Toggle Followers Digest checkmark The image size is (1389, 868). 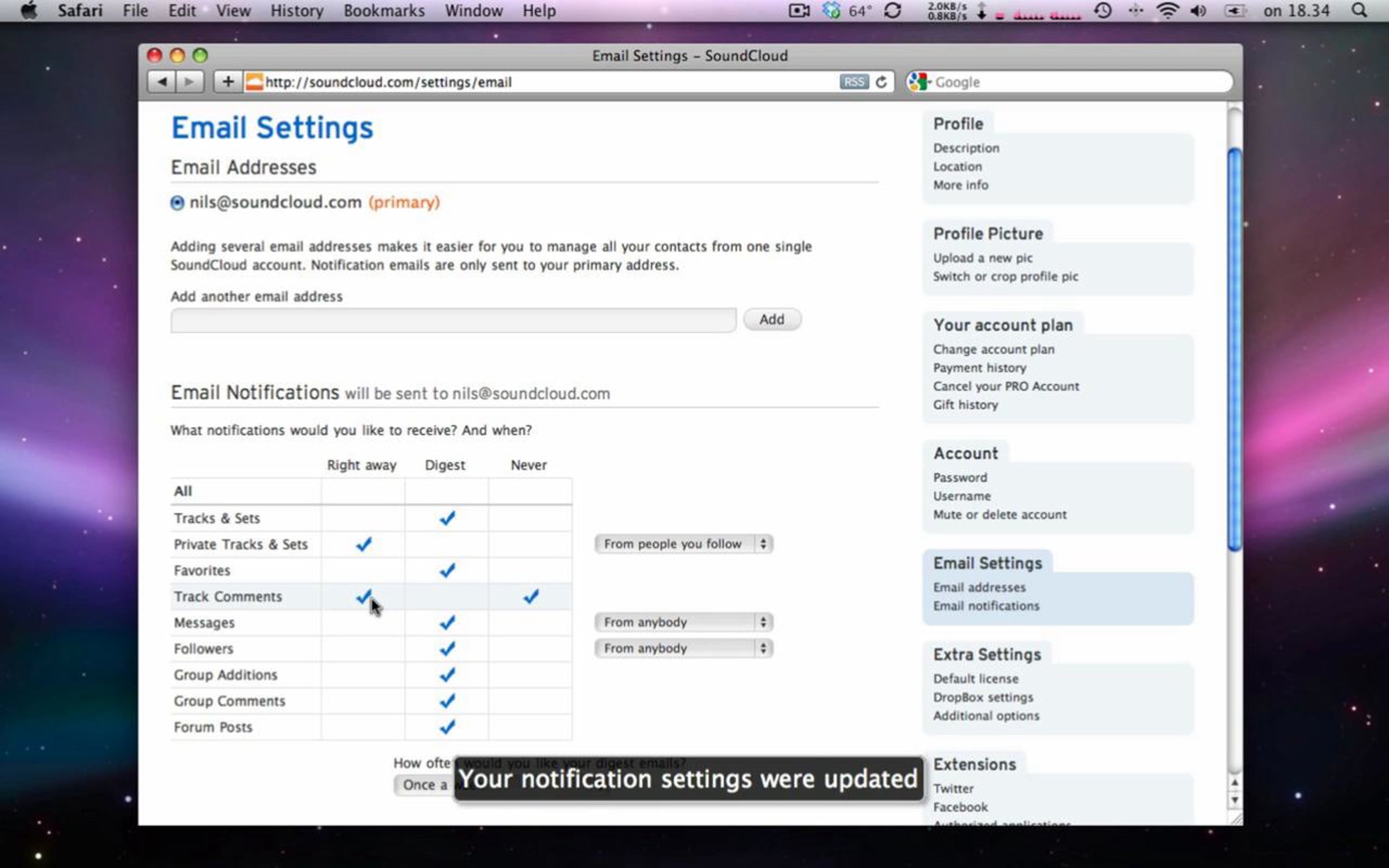(447, 649)
